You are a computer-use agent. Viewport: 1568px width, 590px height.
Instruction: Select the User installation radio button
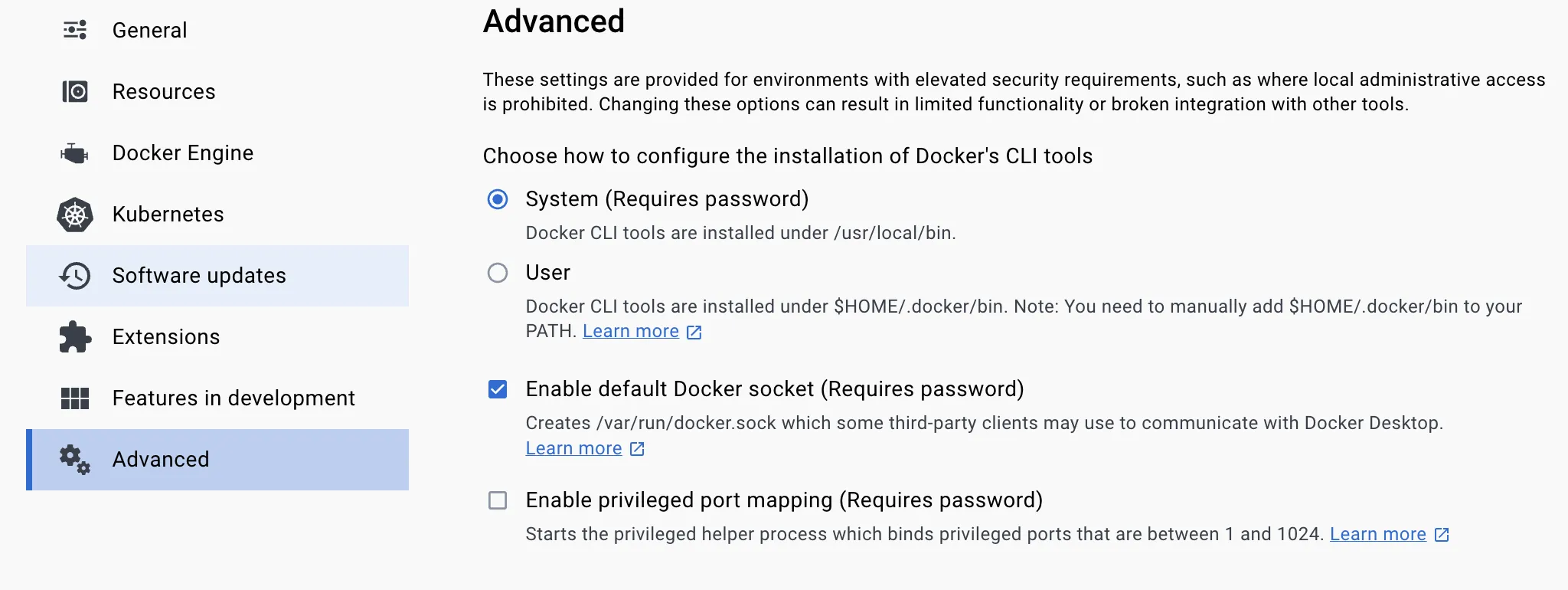tap(498, 273)
